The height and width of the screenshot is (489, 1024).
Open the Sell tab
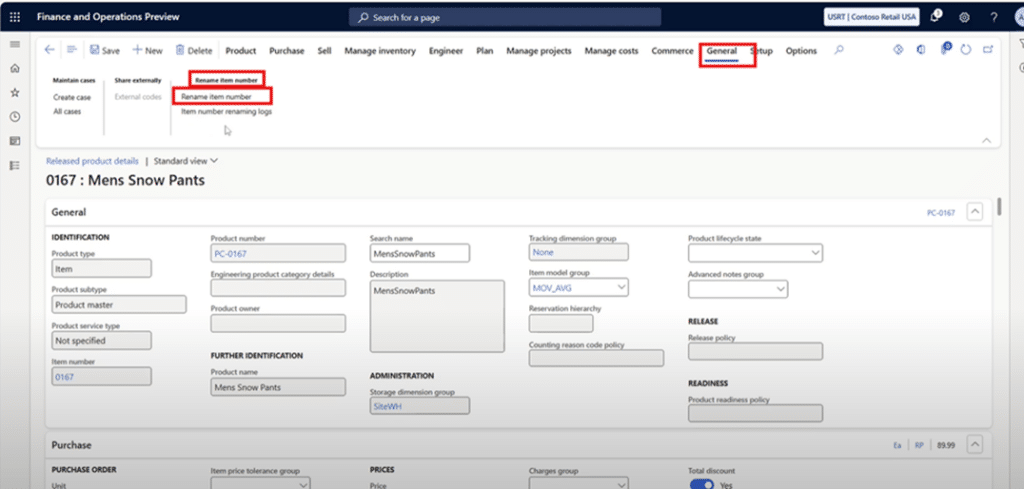[x=325, y=51]
